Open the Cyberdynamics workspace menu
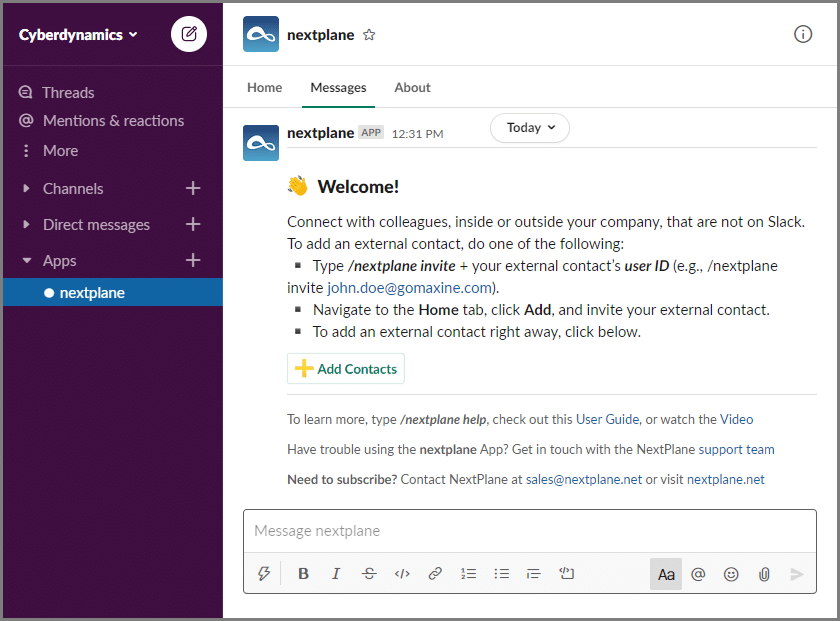 click(78, 35)
